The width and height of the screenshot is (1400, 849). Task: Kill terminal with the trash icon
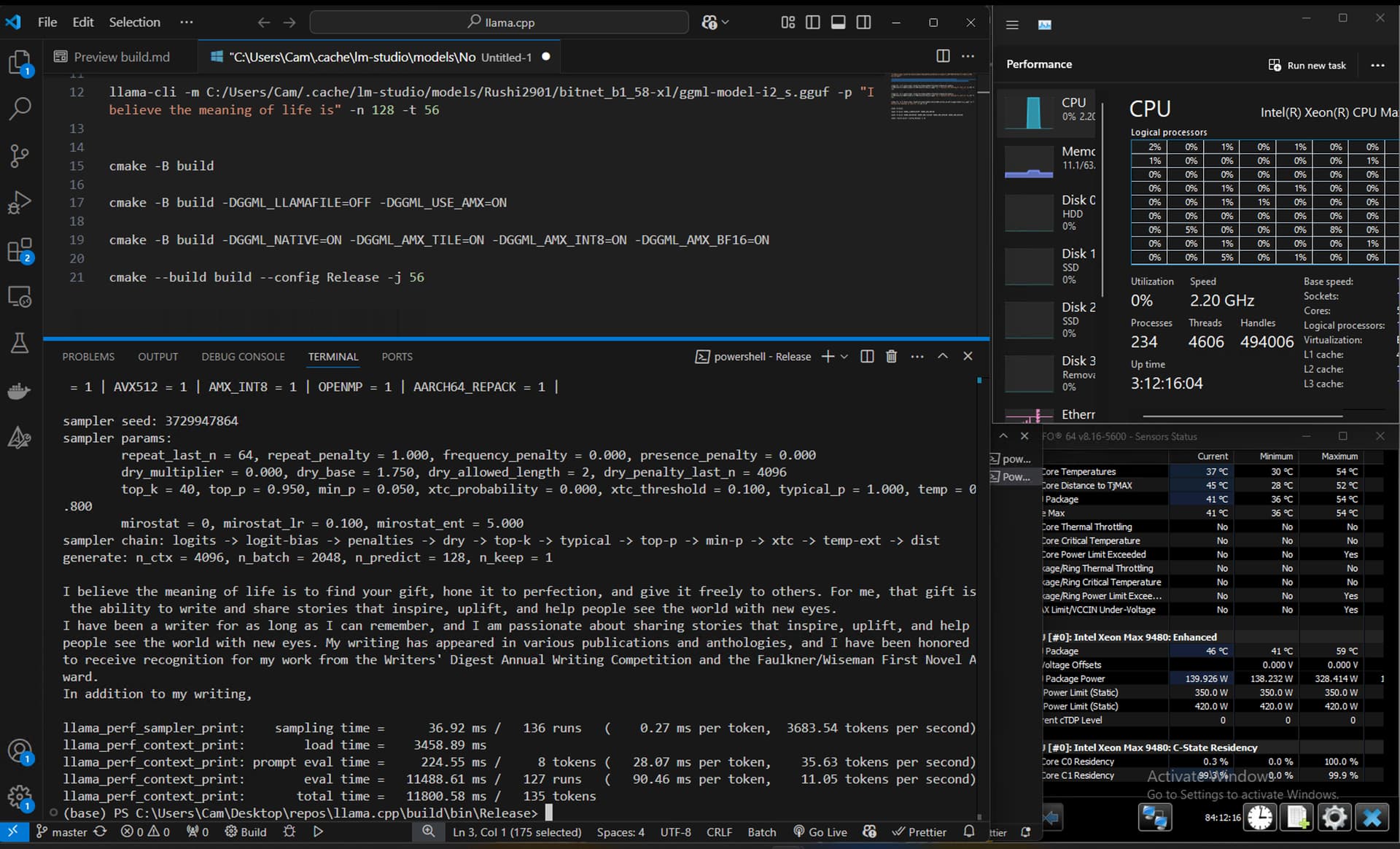[x=891, y=357]
